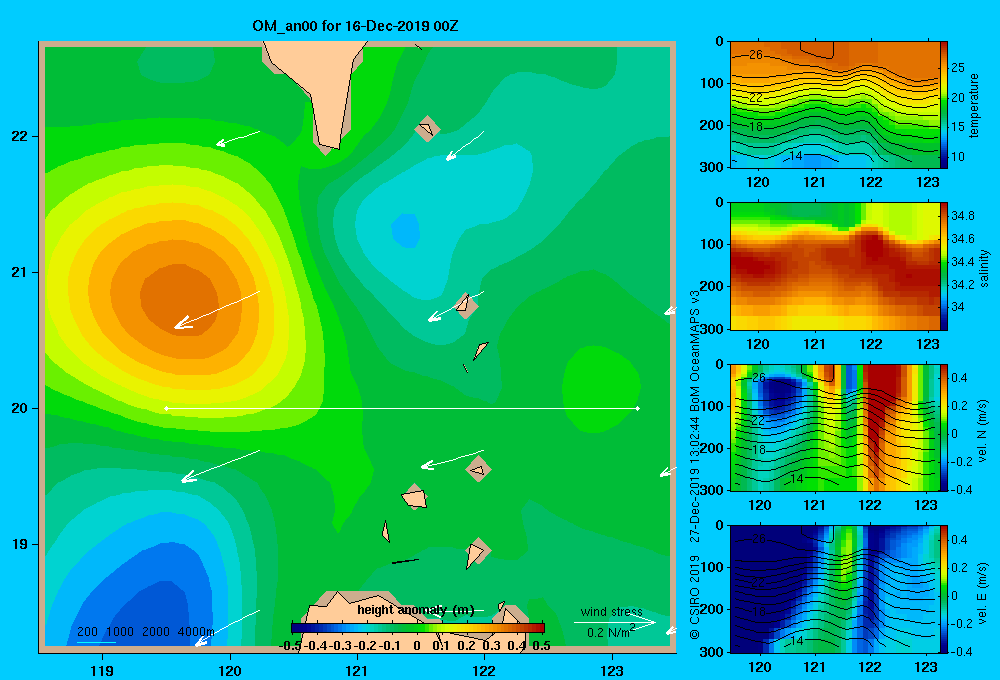Click latitude label 21 on main map

click(20, 272)
